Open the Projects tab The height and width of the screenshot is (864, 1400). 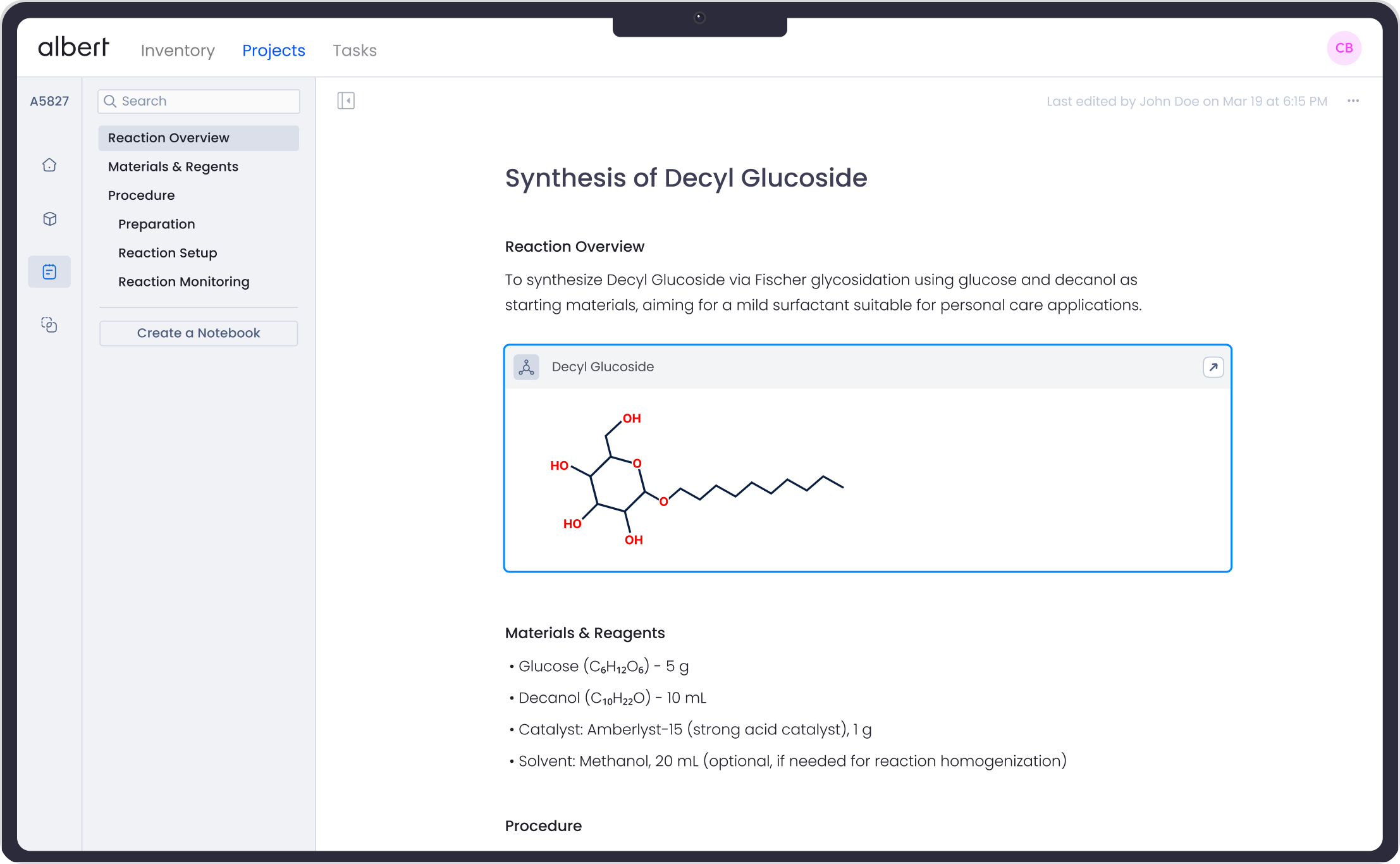coord(274,51)
